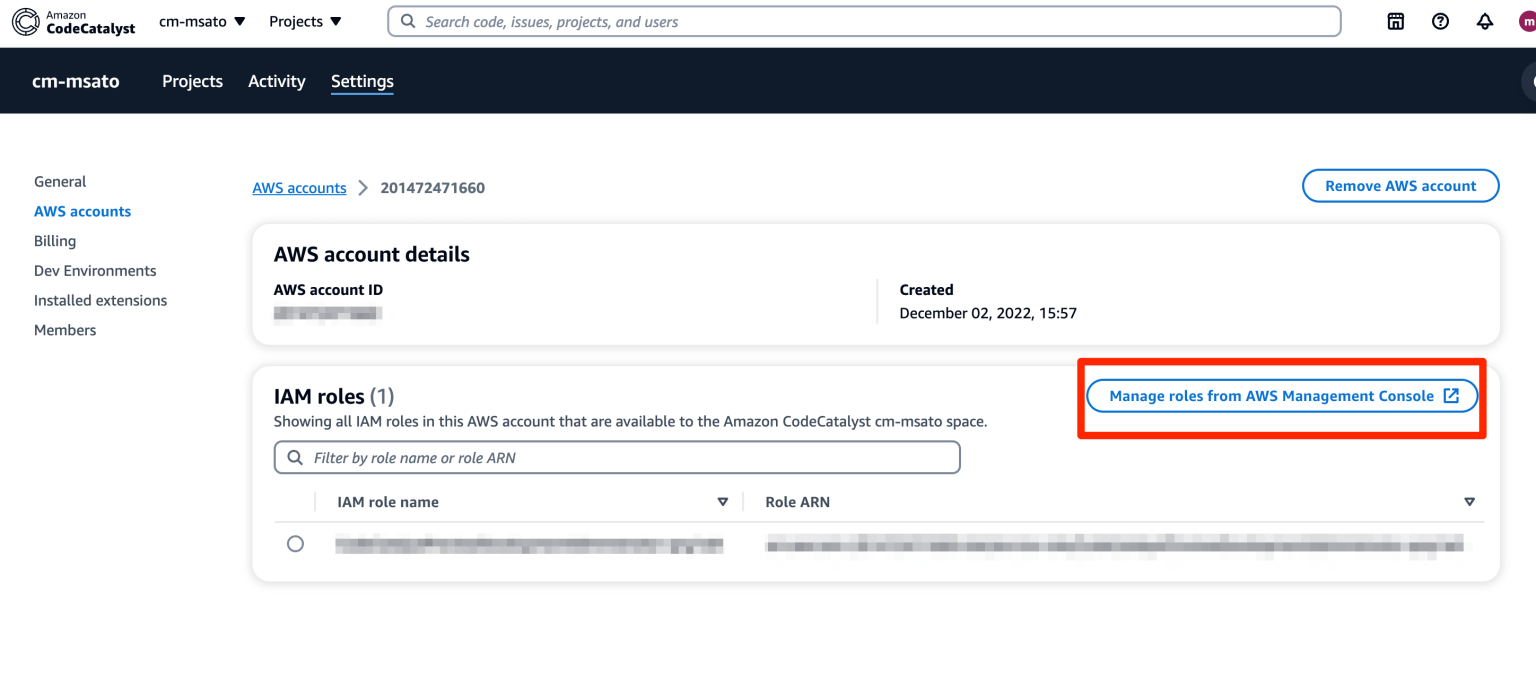Viewport: 1536px width, 696px height.
Task: Select the listed IAM role radio button
Action: click(x=296, y=544)
